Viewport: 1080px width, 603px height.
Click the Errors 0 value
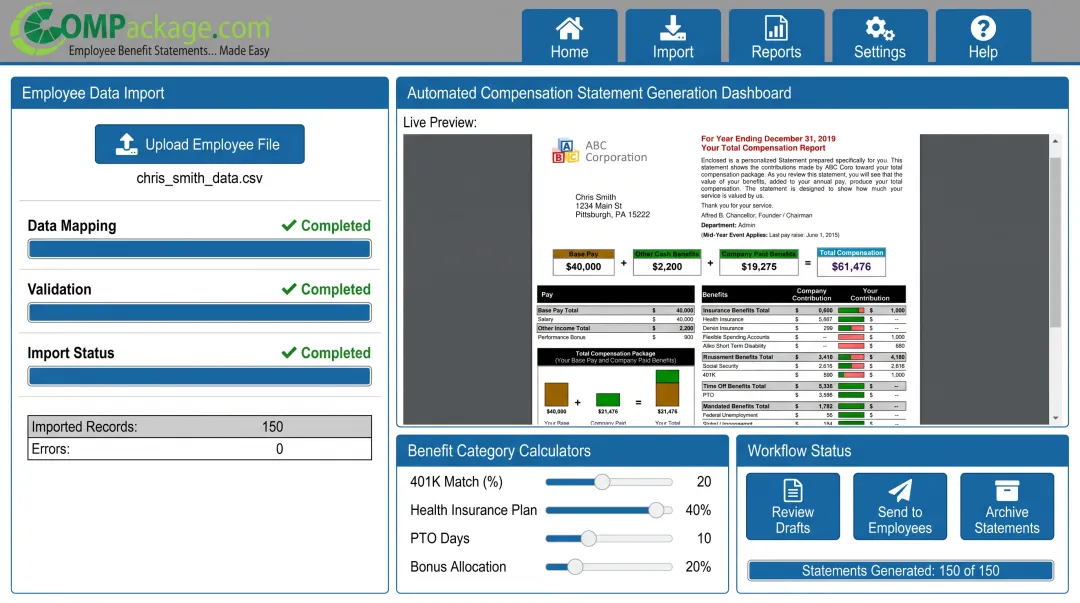point(279,449)
